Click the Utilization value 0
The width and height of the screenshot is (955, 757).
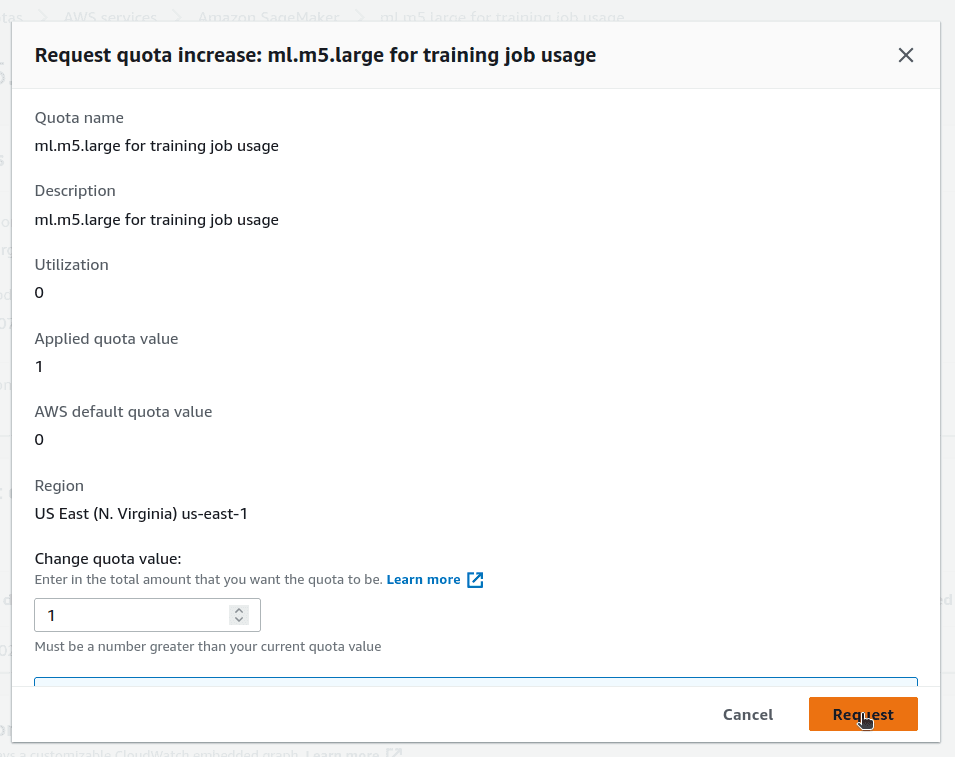tap(39, 292)
